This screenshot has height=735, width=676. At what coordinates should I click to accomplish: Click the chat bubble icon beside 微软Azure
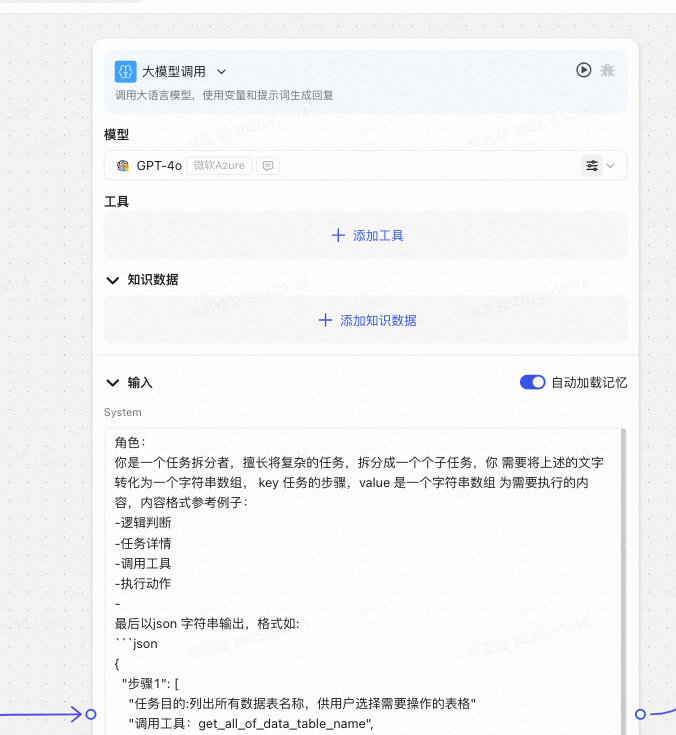tap(268, 165)
